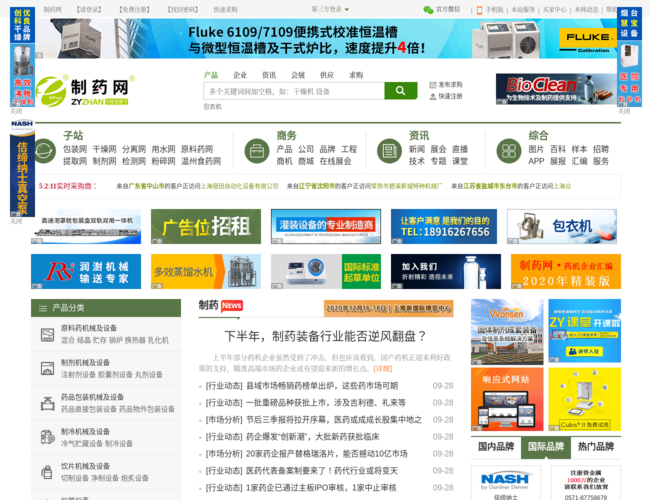Image resolution: width=650 pixels, height=500 pixels.
Task: Click the exhibition date banner 2020年12月16-18日
Action: [x=388, y=308]
